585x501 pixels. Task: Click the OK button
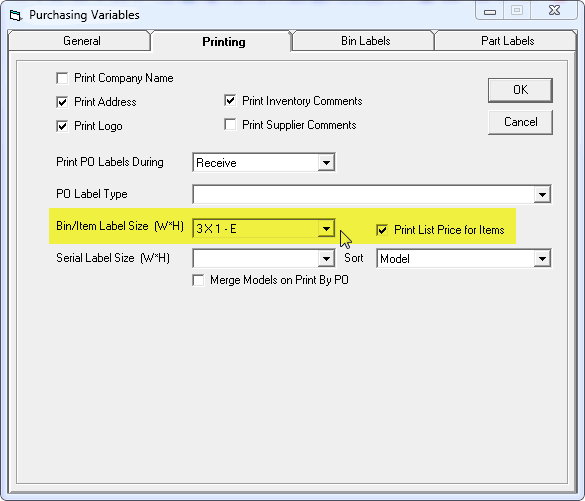click(520, 90)
